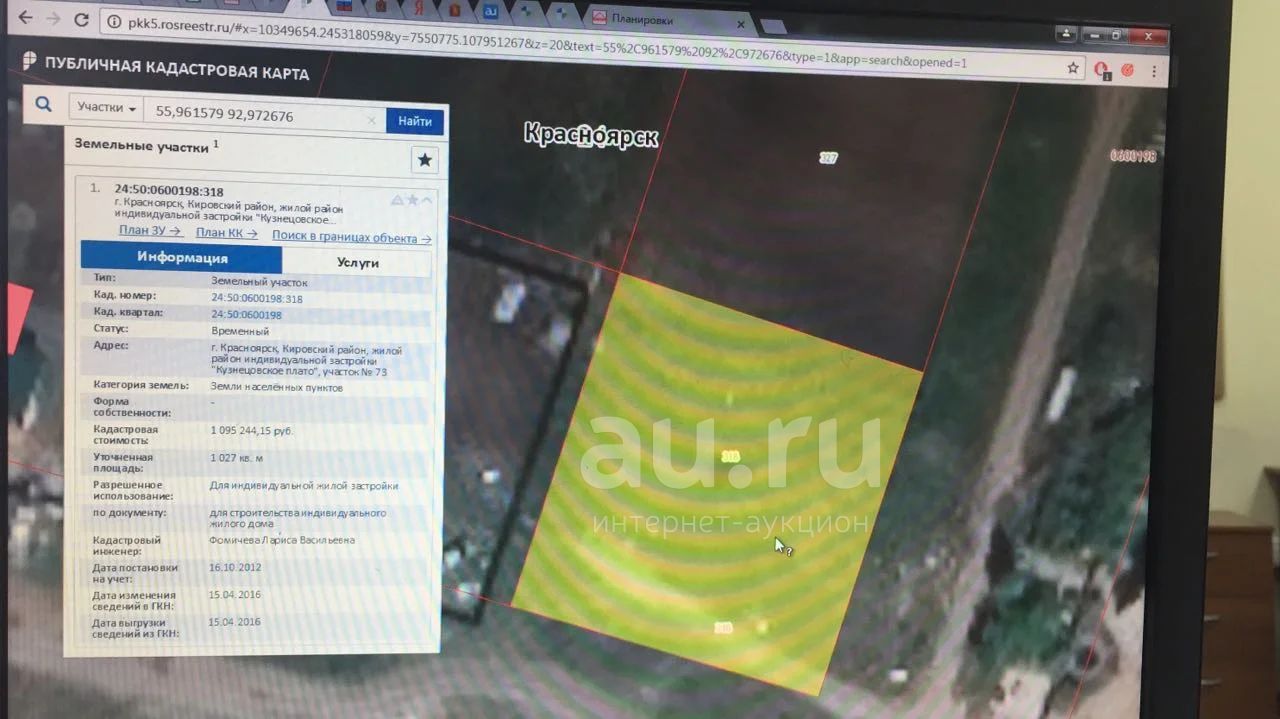This screenshot has height=719, width=1280.
Task: Click the Rosreestr logo in the header
Action: point(30,60)
